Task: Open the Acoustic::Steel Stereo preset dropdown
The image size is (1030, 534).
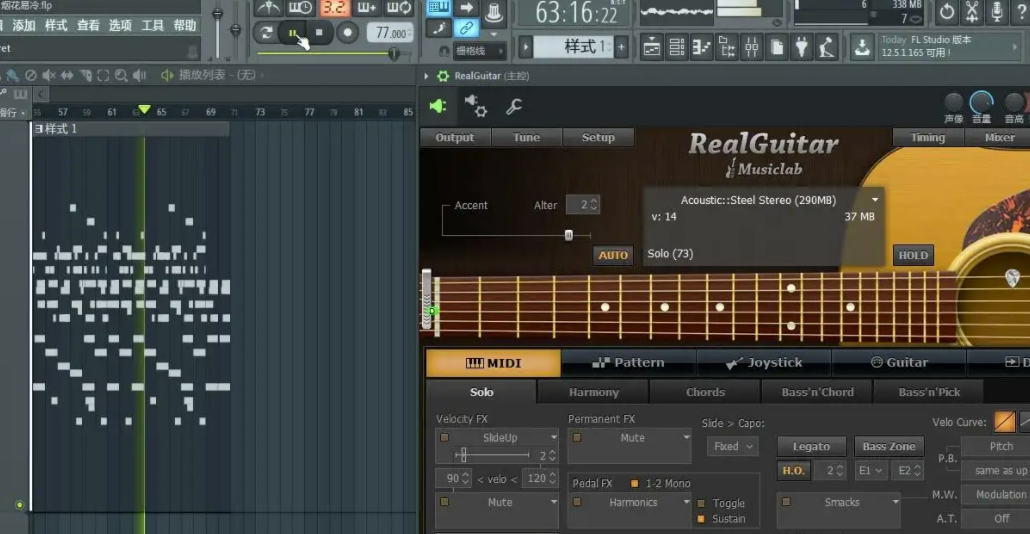Action: (874, 200)
